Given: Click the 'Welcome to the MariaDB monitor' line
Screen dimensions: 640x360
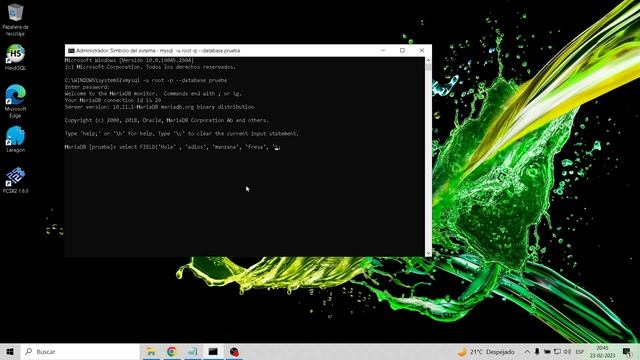Looking at the screenshot, I should click(x=153, y=93).
